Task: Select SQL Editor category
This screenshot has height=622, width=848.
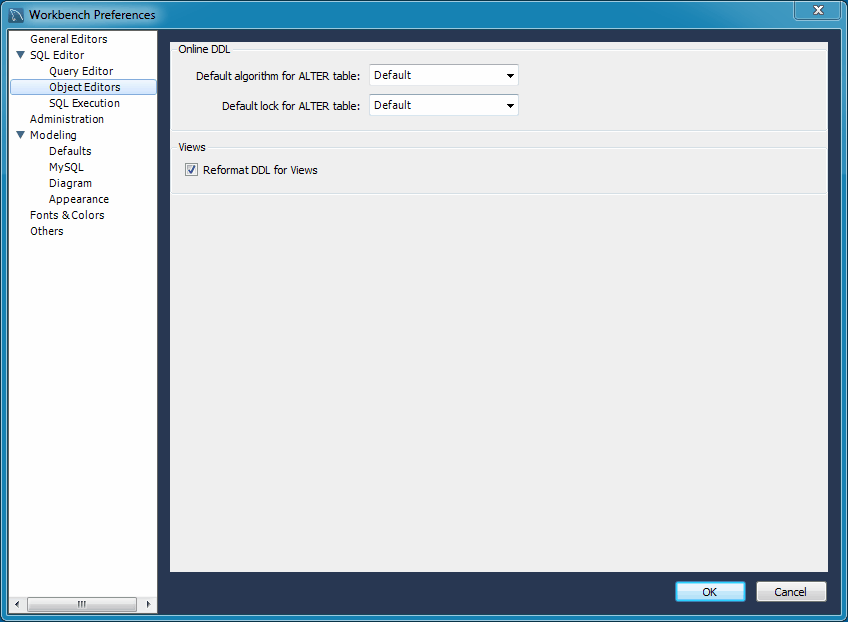Action: point(57,55)
